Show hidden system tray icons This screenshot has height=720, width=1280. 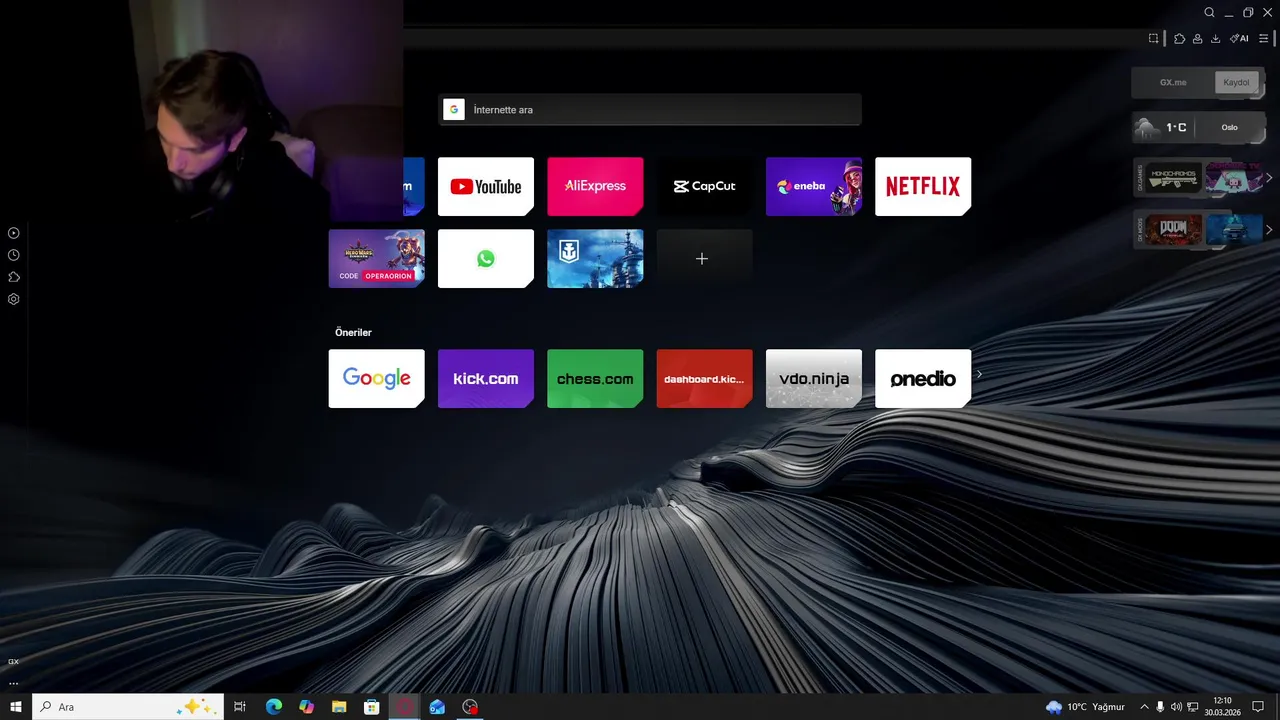pos(1145,707)
